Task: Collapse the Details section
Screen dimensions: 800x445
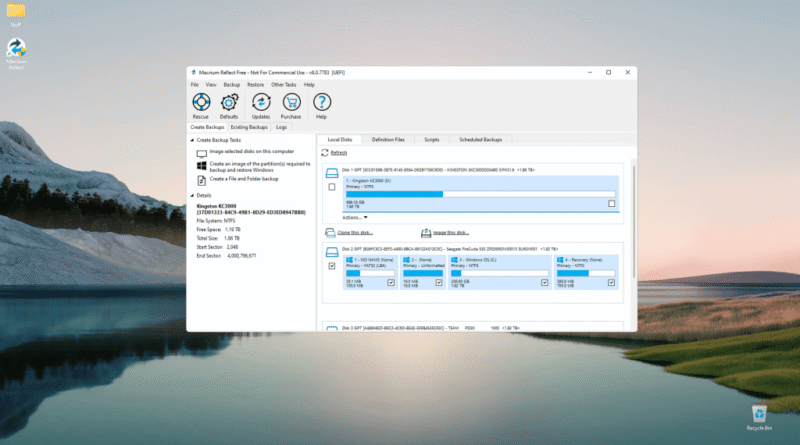Action: pos(192,195)
